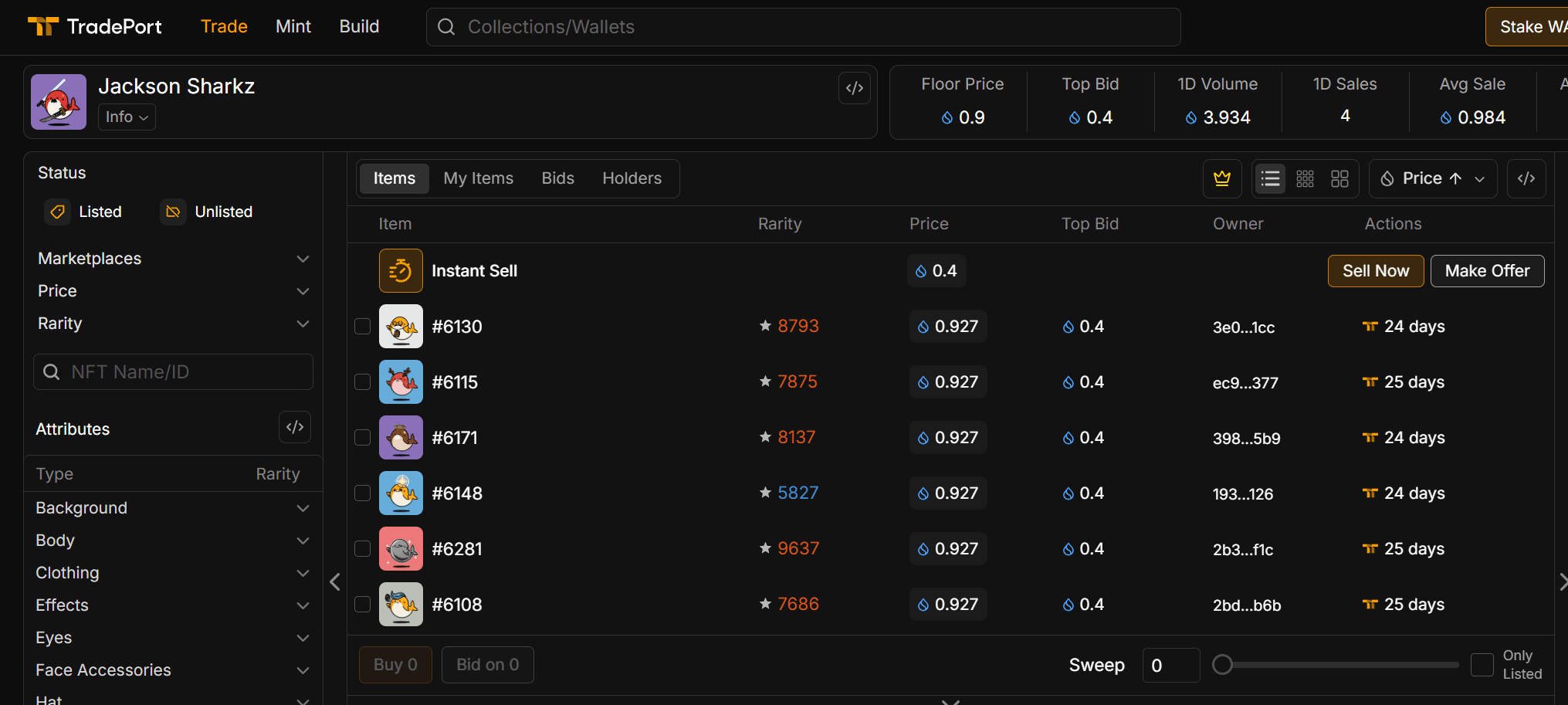This screenshot has width=1568, height=705.
Task: Click the Sweep slider handle
Action: tap(1222, 665)
